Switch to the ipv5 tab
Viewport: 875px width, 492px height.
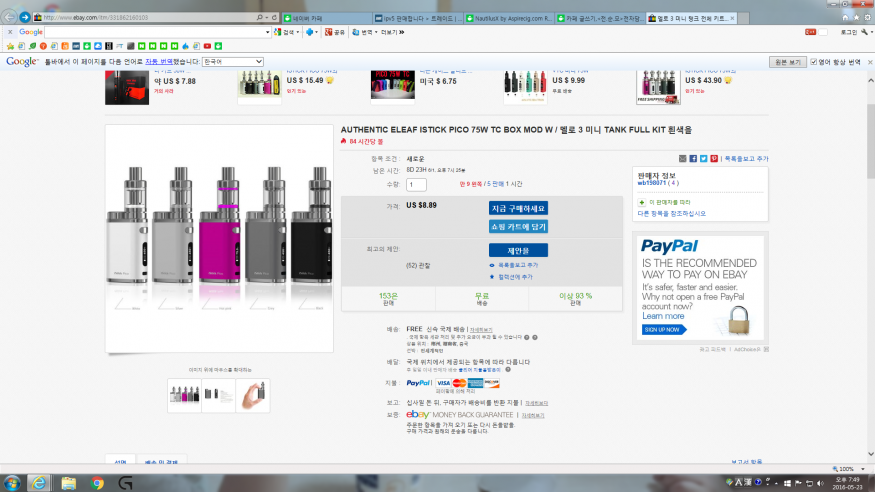(417, 18)
